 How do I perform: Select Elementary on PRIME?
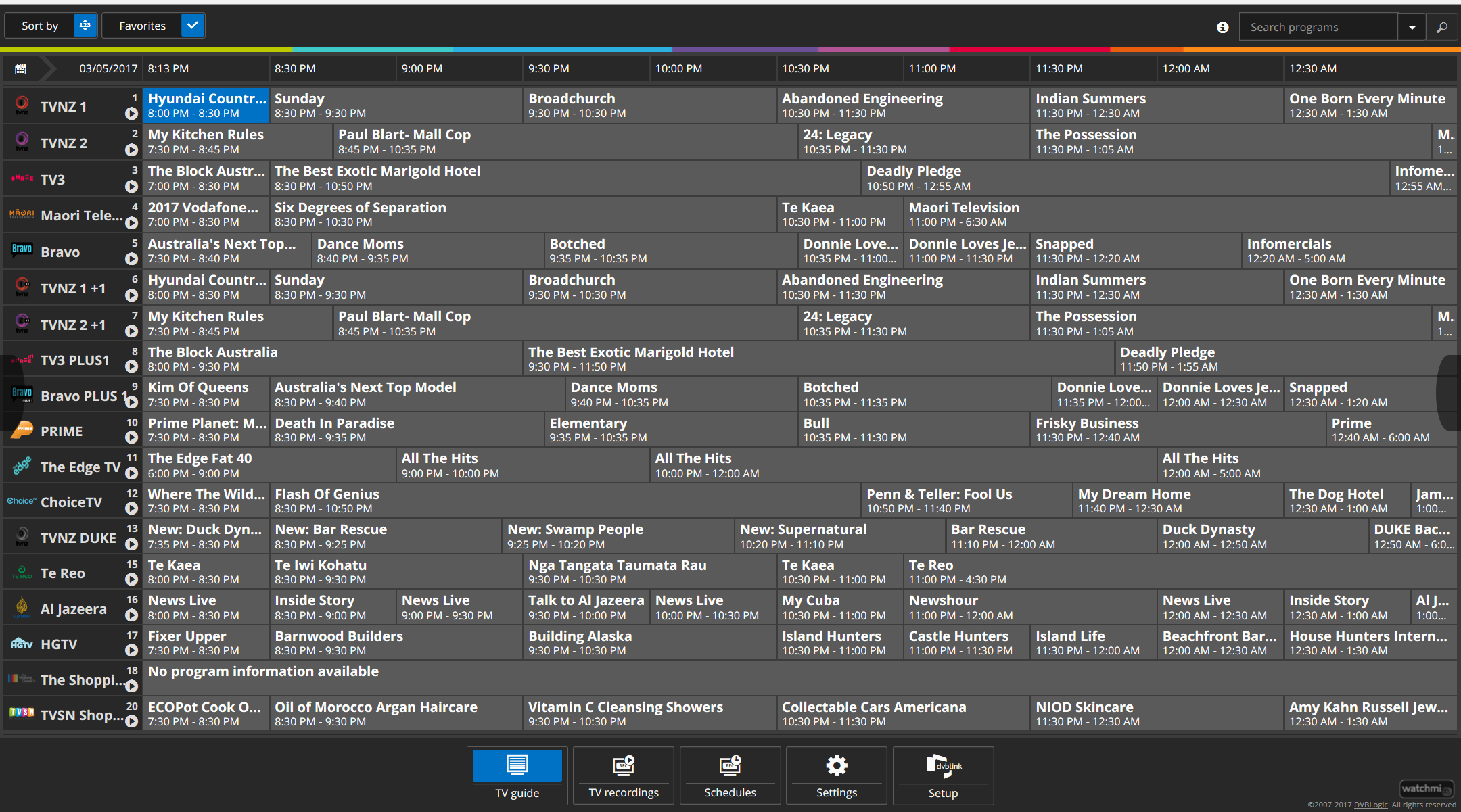click(x=671, y=430)
